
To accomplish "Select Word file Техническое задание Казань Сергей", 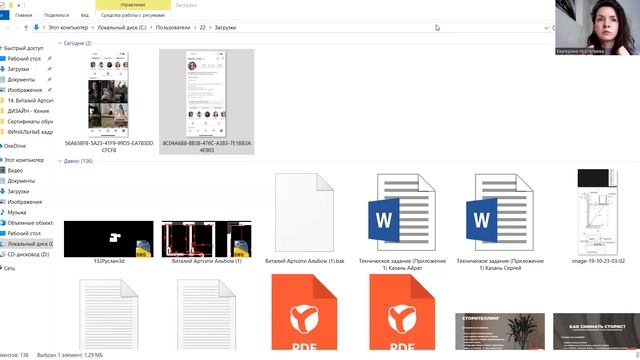I will (500, 213).
